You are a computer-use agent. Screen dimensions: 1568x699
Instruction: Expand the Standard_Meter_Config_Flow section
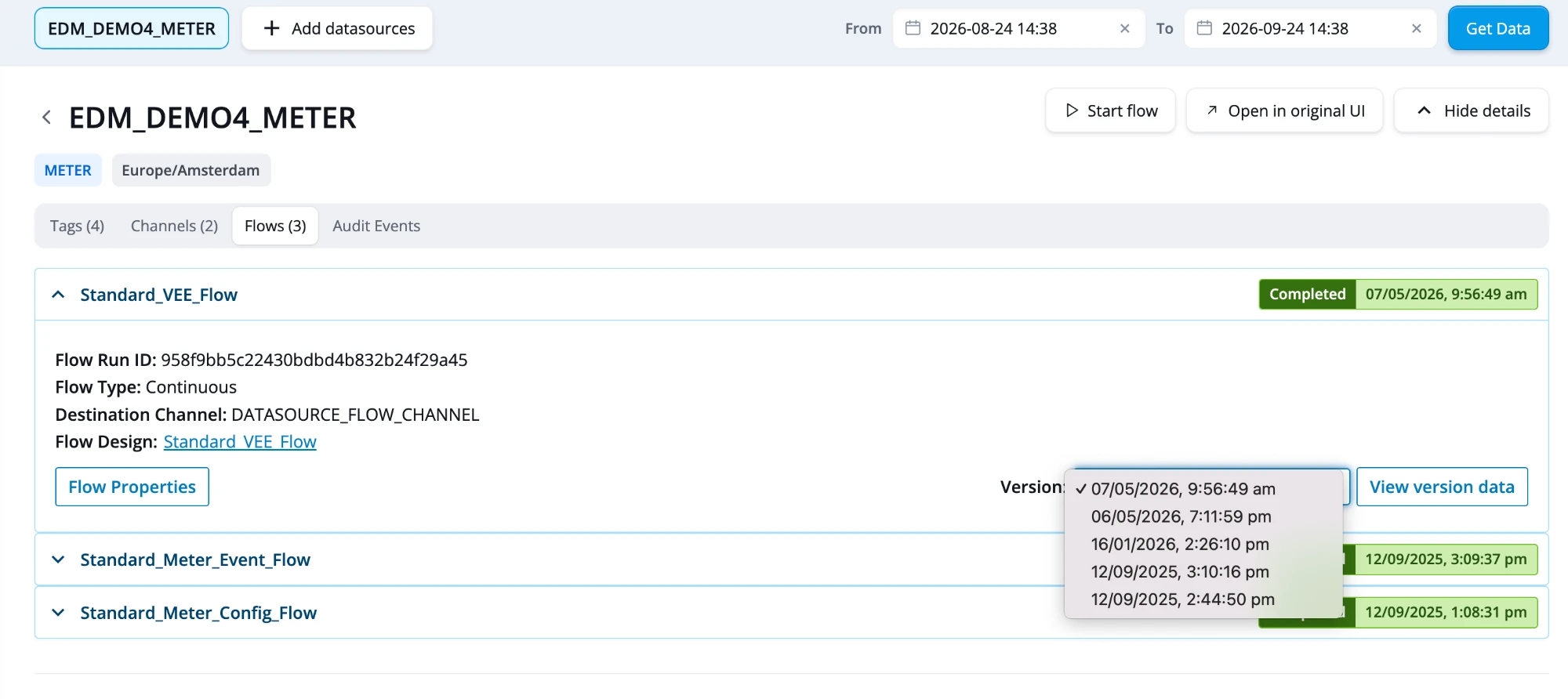pos(58,613)
